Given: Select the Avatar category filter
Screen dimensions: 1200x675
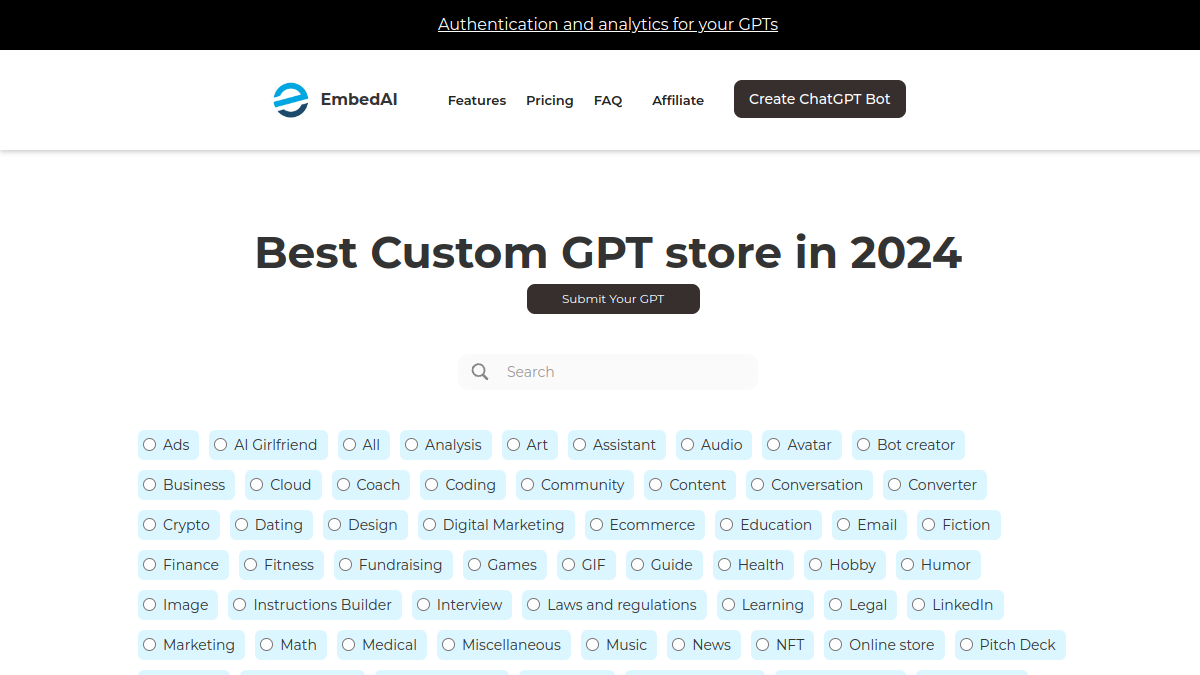Looking at the screenshot, I should [802, 445].
